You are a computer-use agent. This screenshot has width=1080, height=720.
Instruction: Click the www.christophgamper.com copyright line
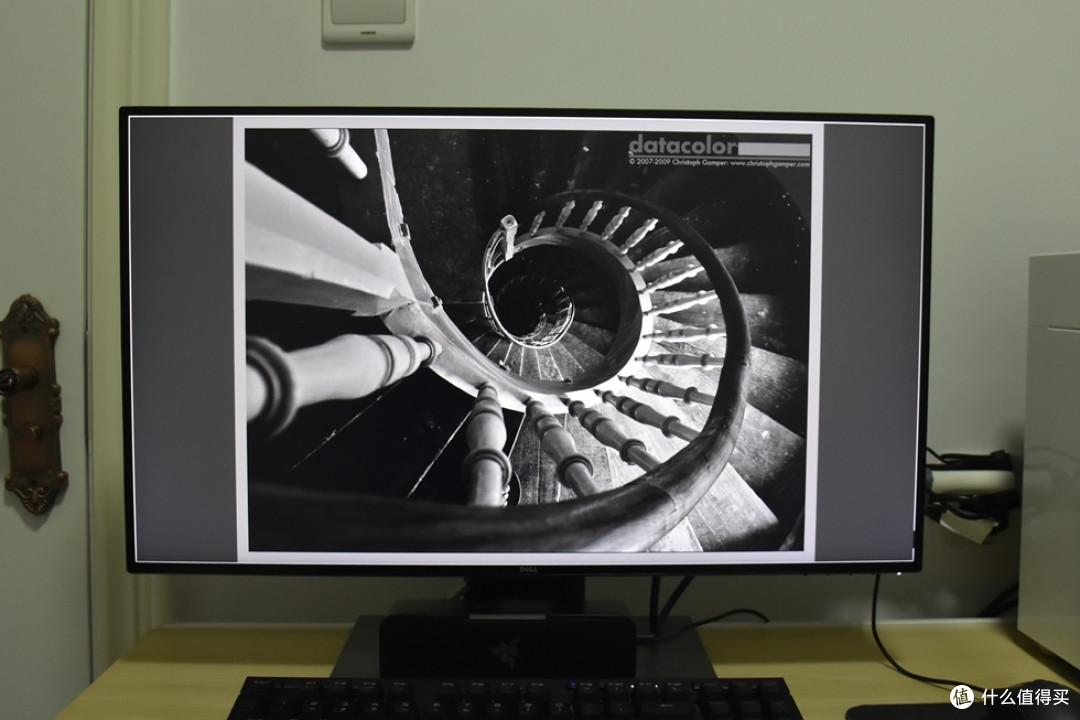click(x=719, y=163)
